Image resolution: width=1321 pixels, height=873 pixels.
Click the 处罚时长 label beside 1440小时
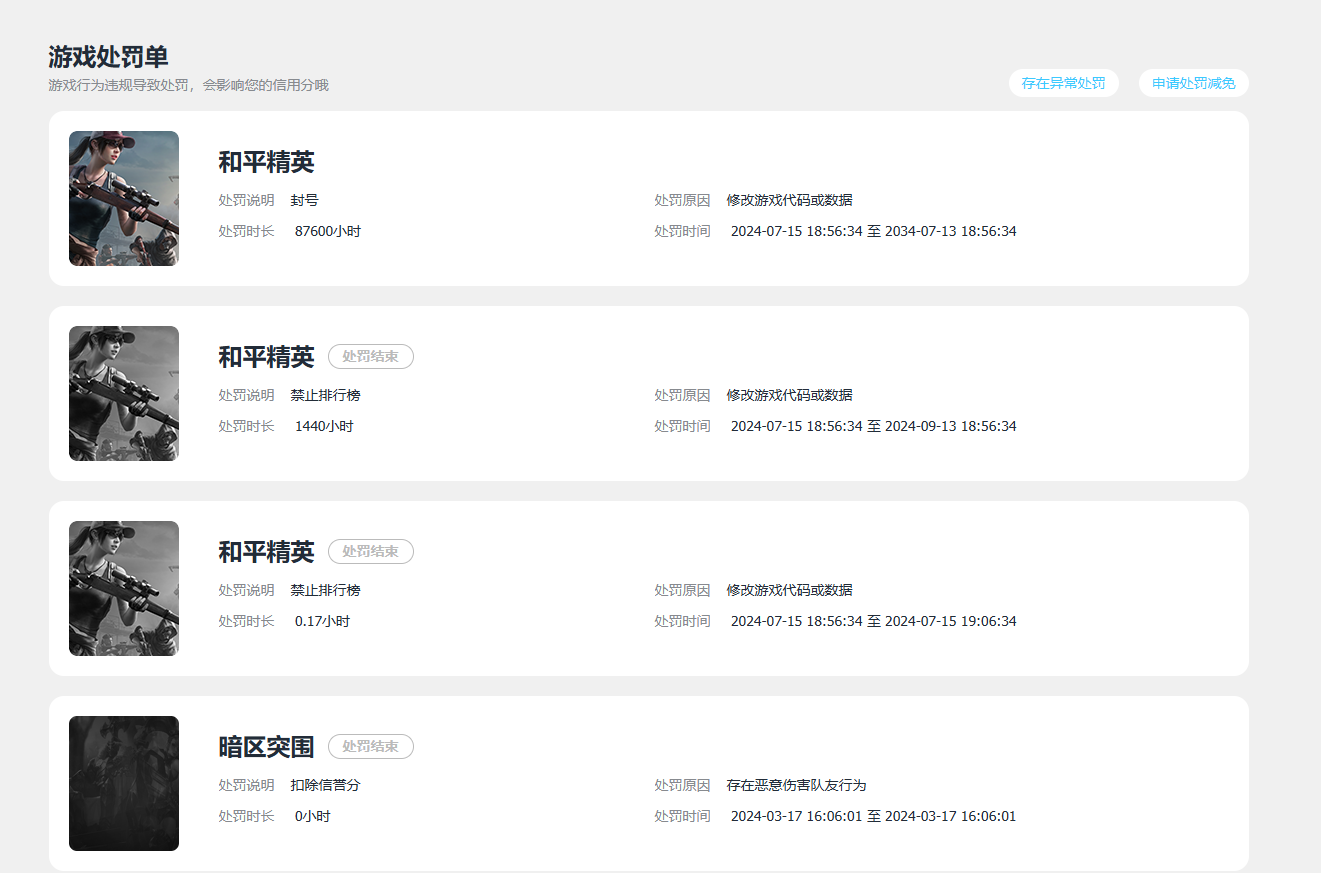click(x=246, y=426)
